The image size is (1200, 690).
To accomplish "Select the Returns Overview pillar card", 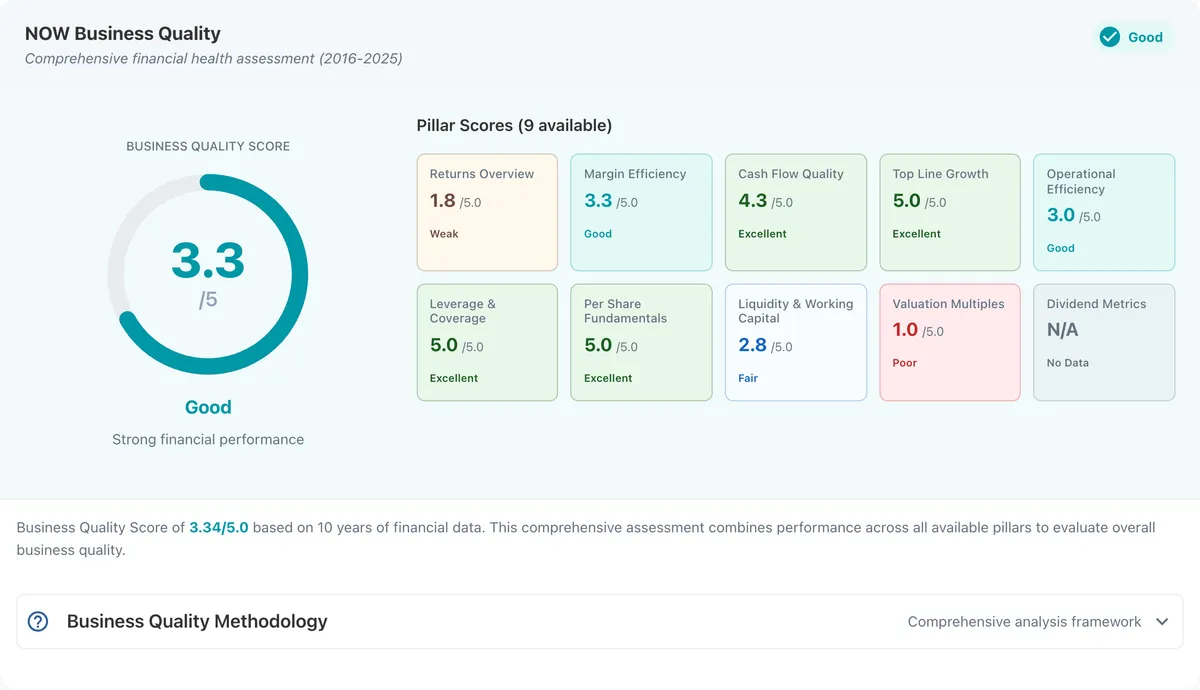I will 487,212.
